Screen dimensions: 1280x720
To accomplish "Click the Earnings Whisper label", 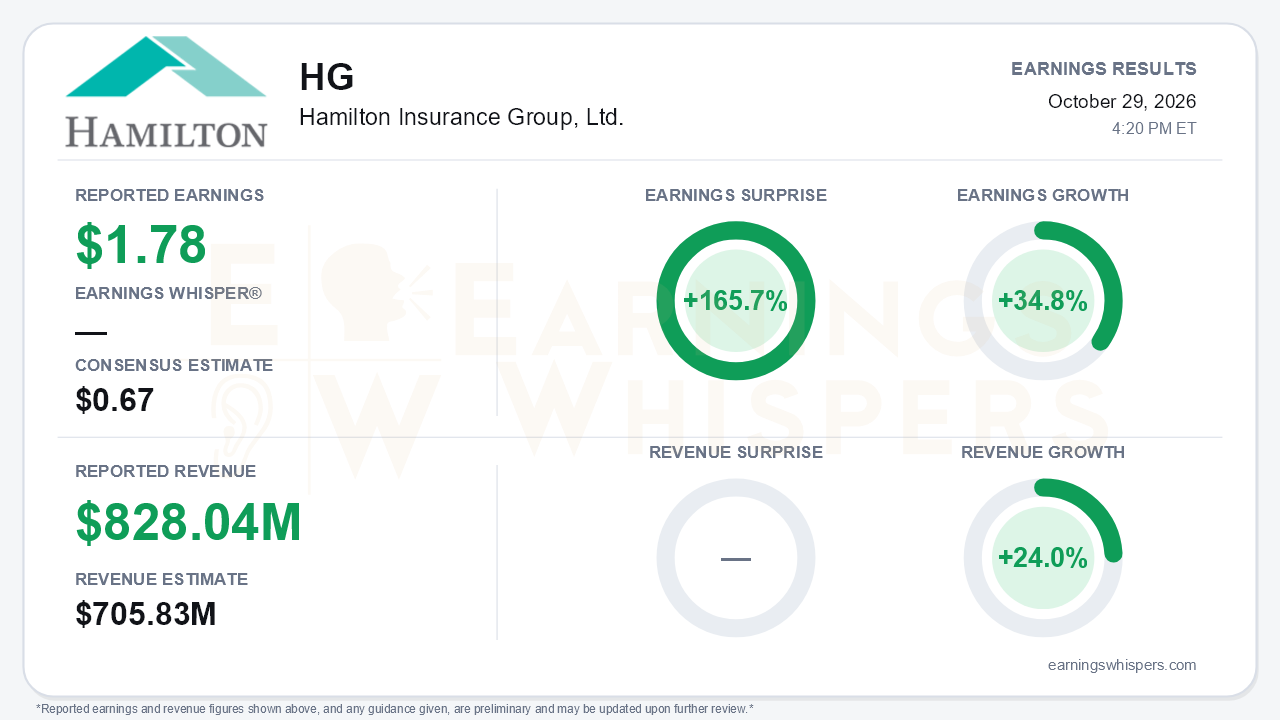I will coord(169,293).
